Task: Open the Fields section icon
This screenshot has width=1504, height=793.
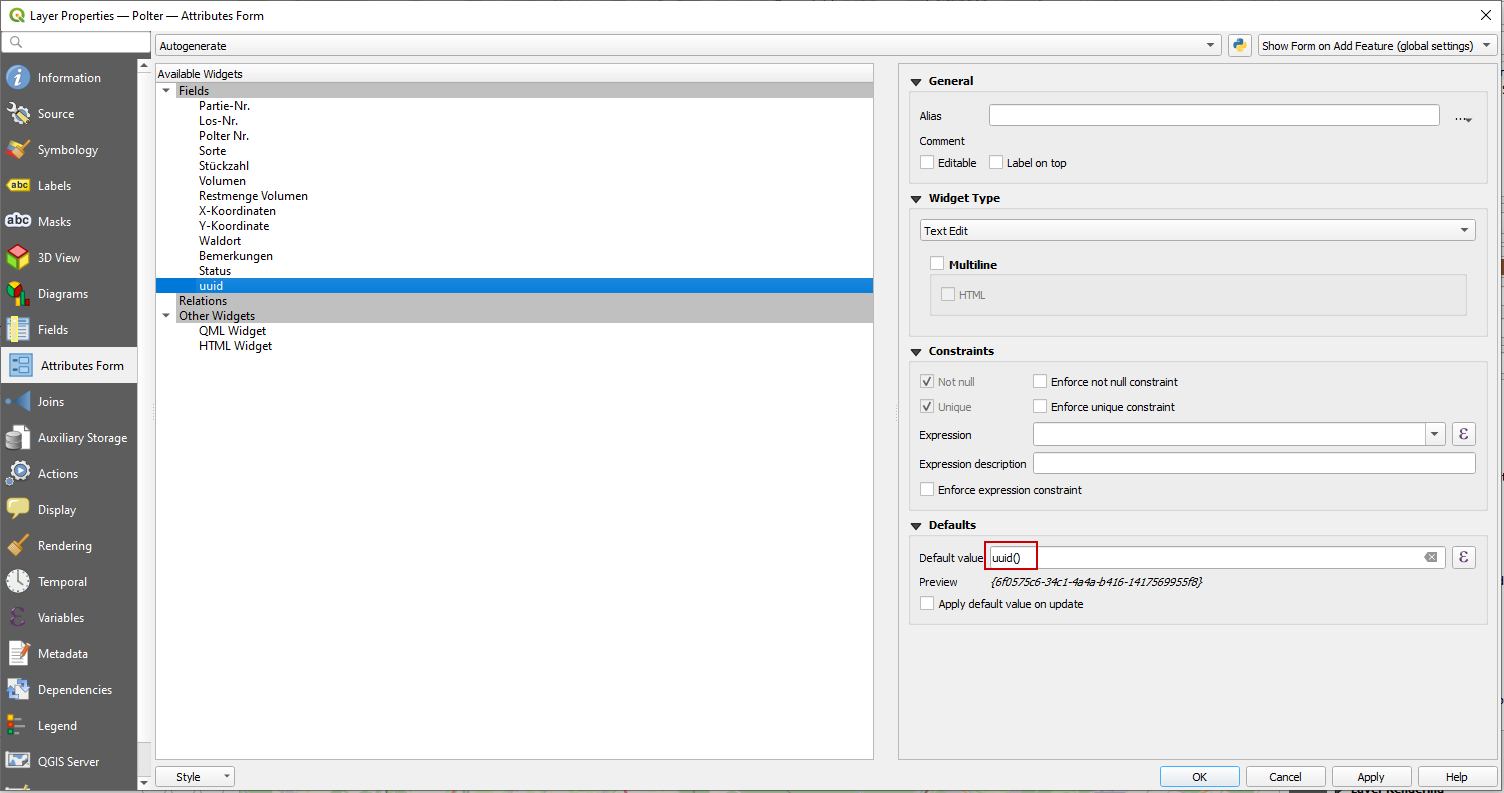Action: pyautogui.click(x=18, y=330)
